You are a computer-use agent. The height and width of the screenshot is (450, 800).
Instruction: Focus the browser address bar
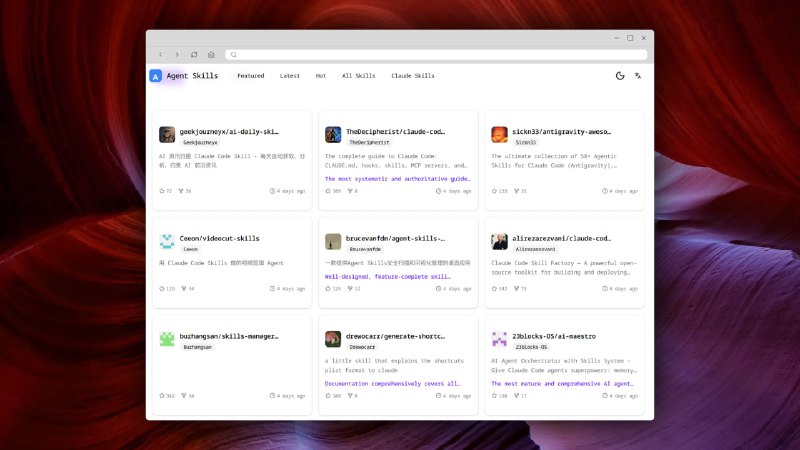[x=436, y=55]
